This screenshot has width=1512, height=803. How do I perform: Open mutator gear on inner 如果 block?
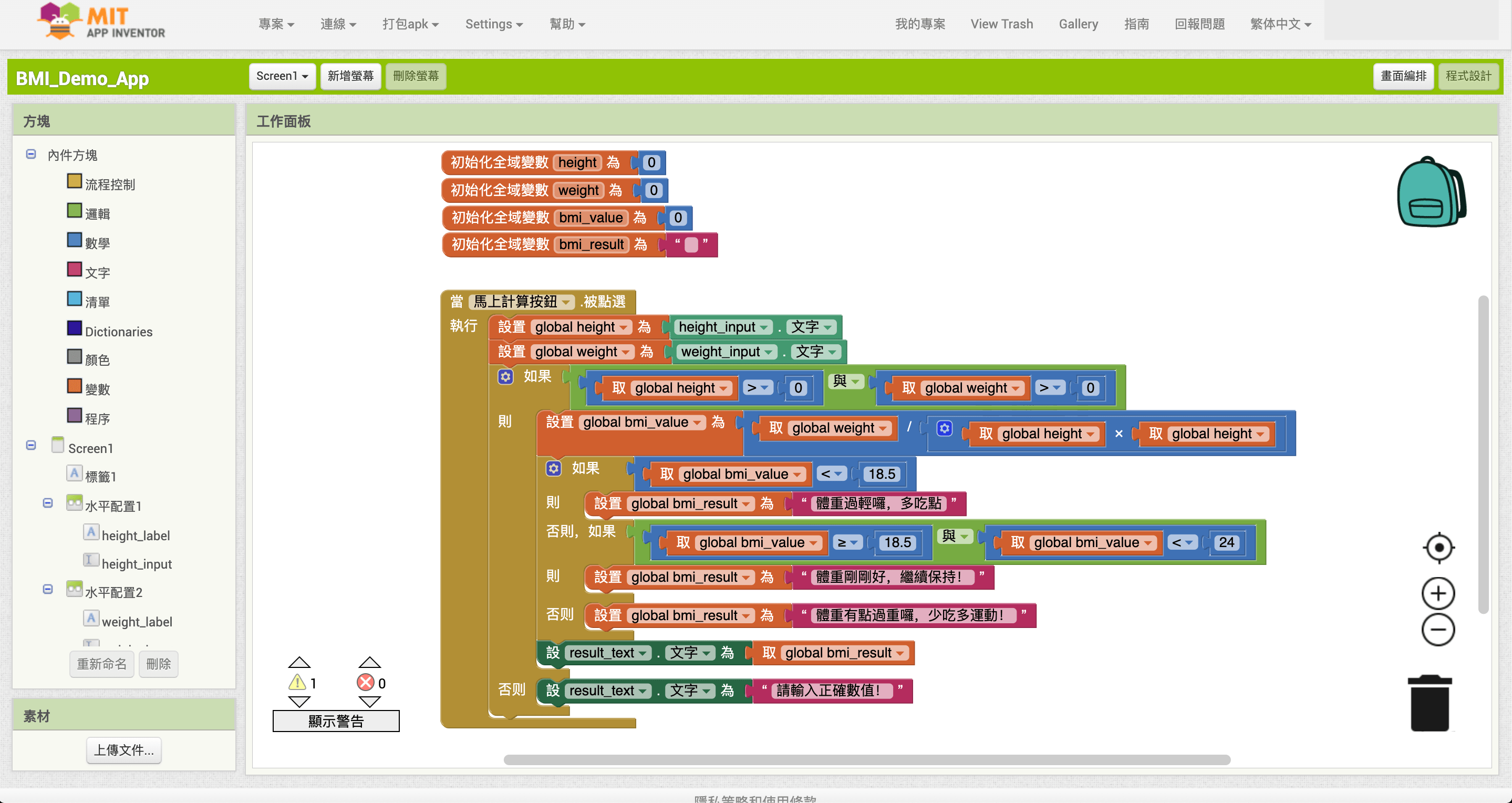click(554, 468)
